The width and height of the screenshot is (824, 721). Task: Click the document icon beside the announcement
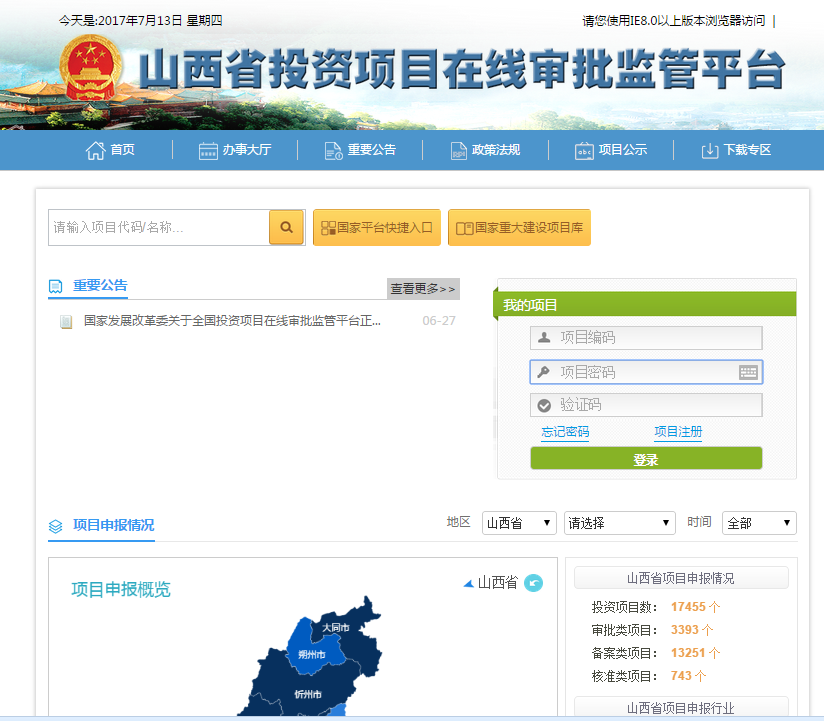click(x=66, y=322)
